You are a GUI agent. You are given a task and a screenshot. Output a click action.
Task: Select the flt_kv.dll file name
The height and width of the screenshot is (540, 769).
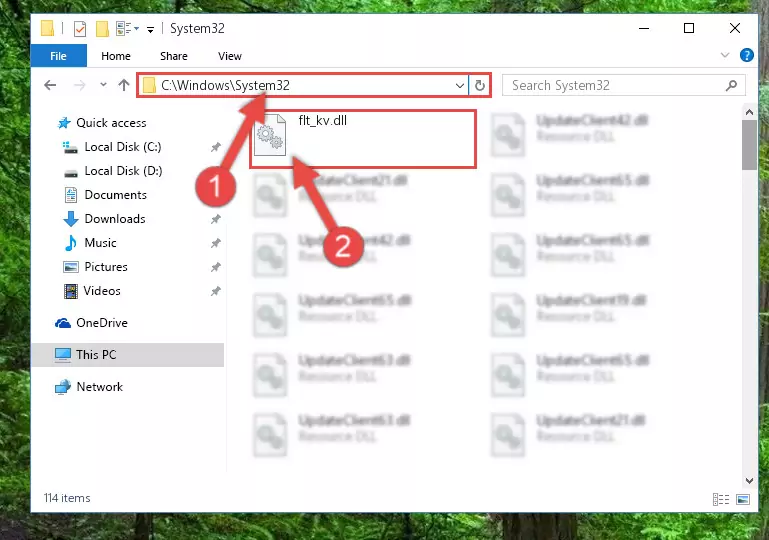coord(323,121)
